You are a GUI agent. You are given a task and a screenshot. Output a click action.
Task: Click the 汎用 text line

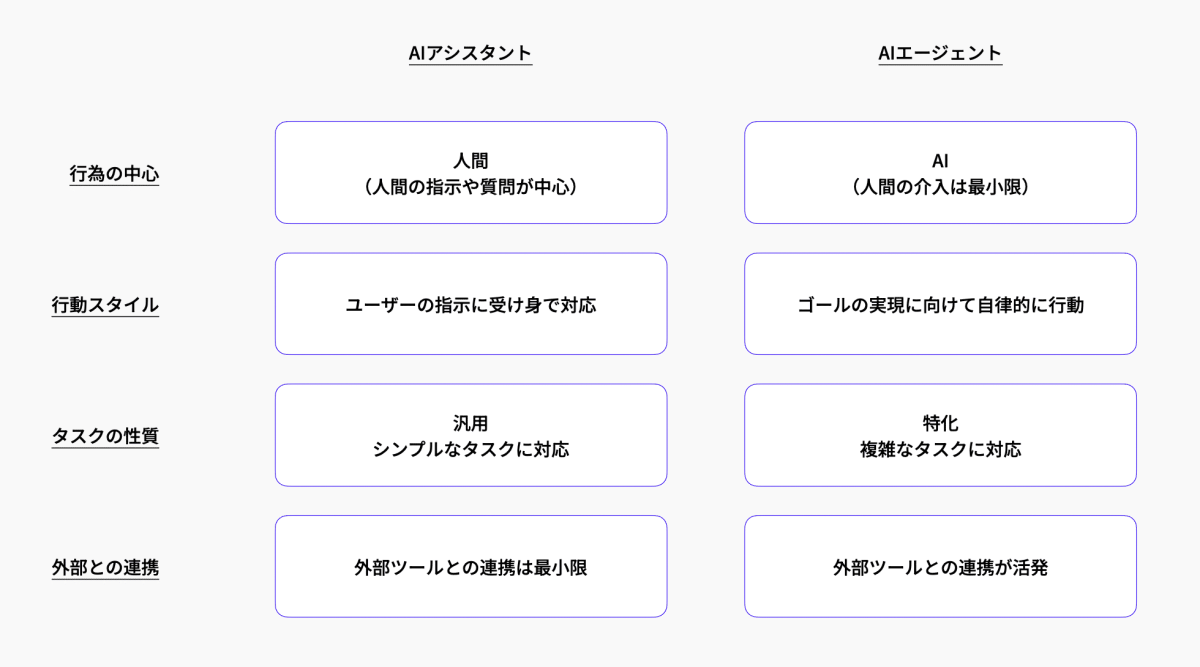pyautogui.click(x=470, y=423)
